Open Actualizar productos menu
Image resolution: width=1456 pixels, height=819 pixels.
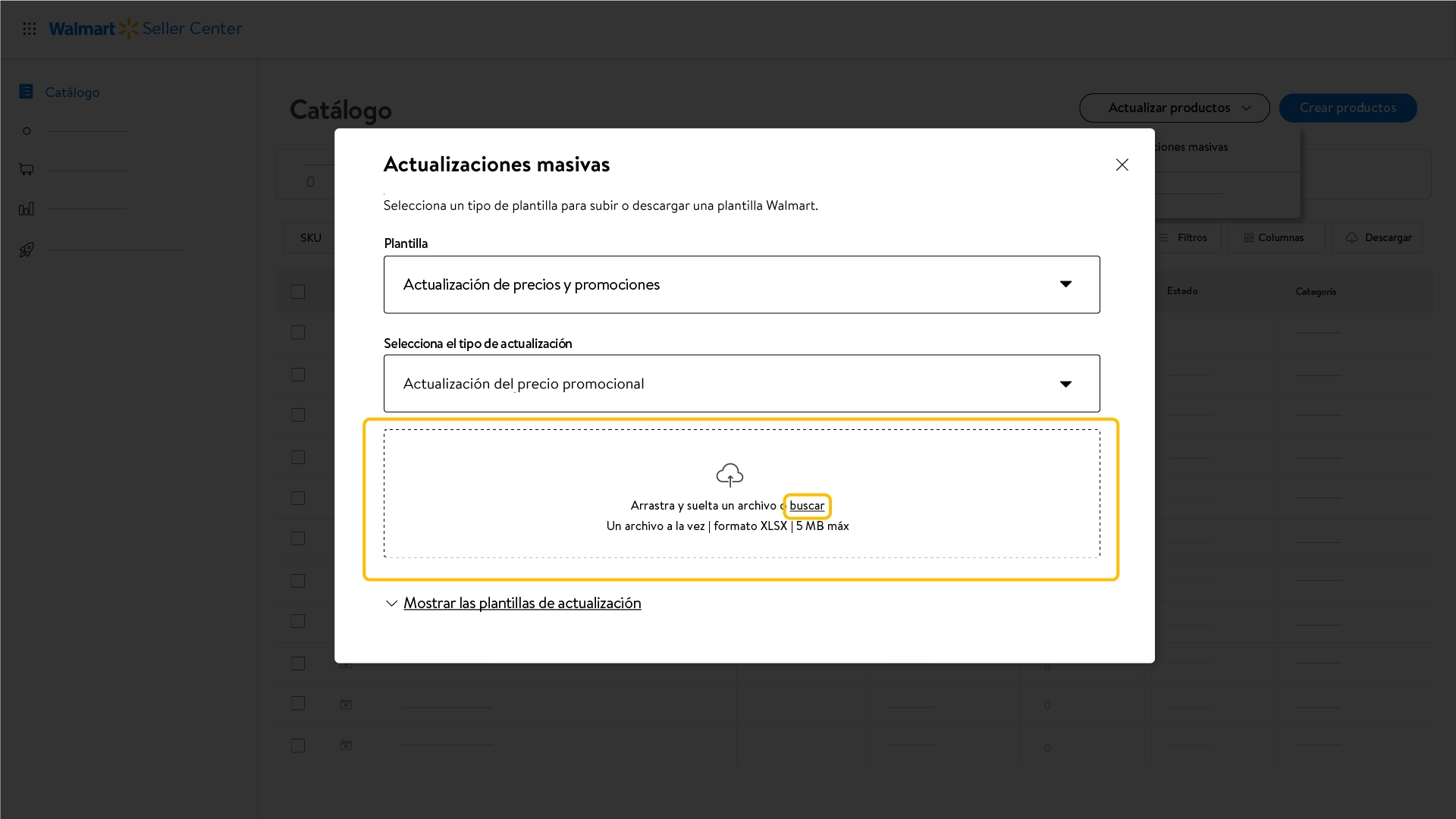(1175, 108)
